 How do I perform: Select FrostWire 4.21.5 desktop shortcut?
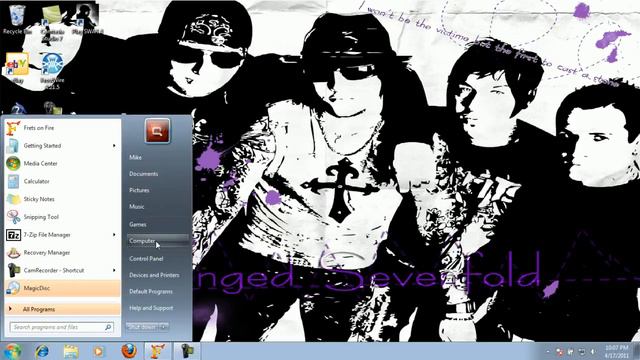53,71
